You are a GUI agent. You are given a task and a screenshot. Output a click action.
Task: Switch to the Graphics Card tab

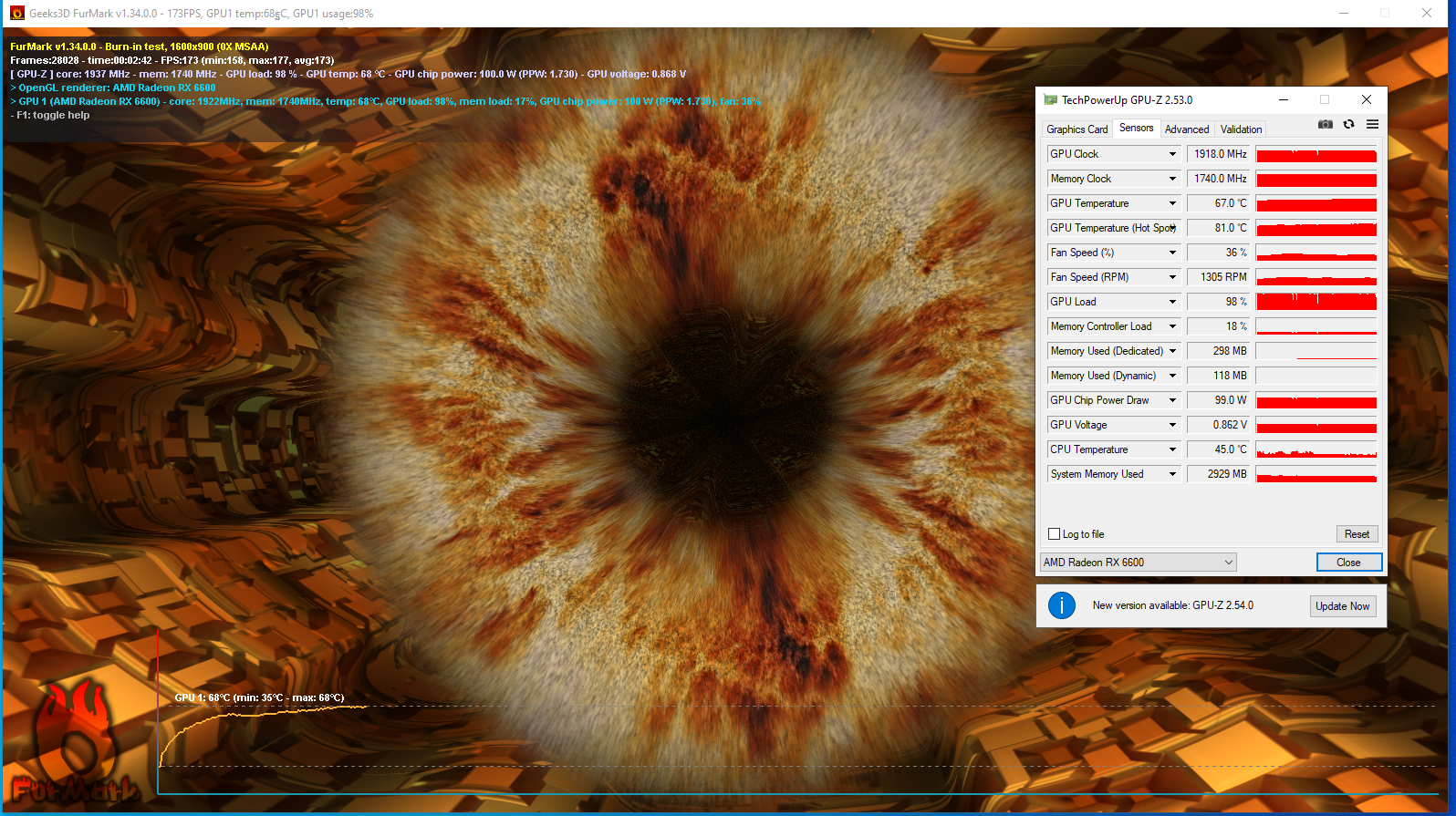pos(1076,129)
